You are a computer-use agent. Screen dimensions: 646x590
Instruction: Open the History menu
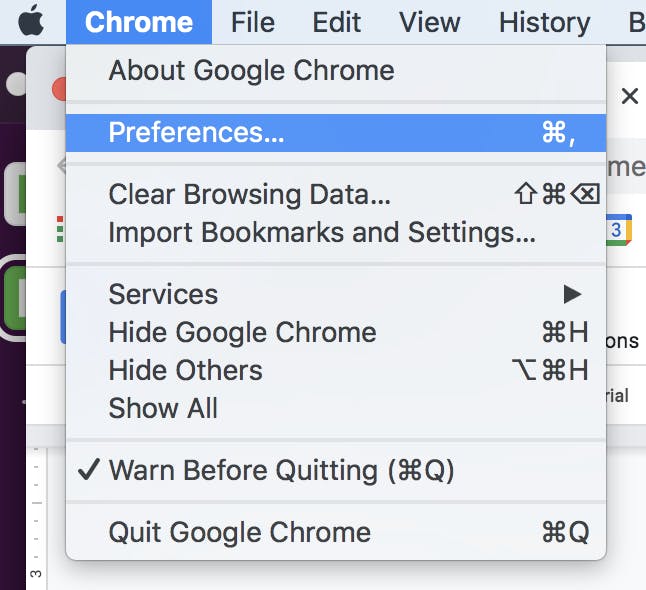[x=544, y=22]
